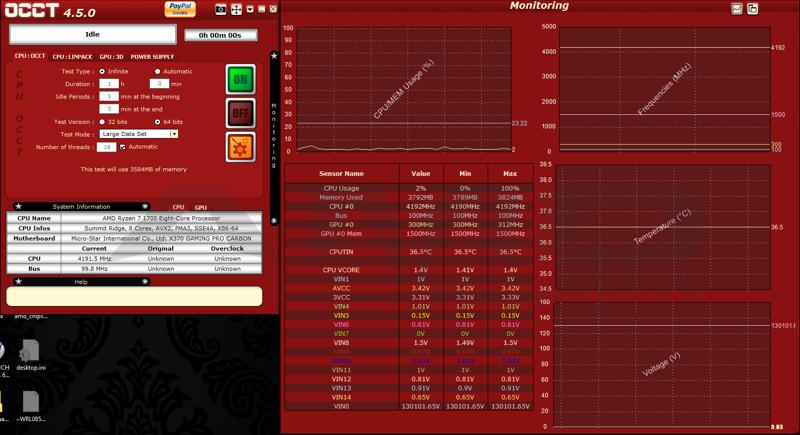Click the Sensor Name column header
800x435 pixels.
[x=341, y=173]
